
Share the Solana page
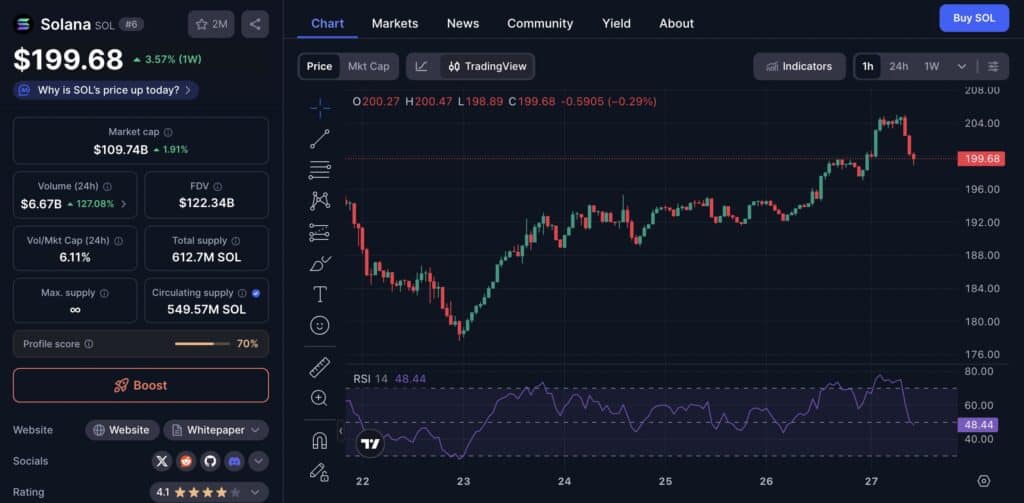click(x=255, y=24)
